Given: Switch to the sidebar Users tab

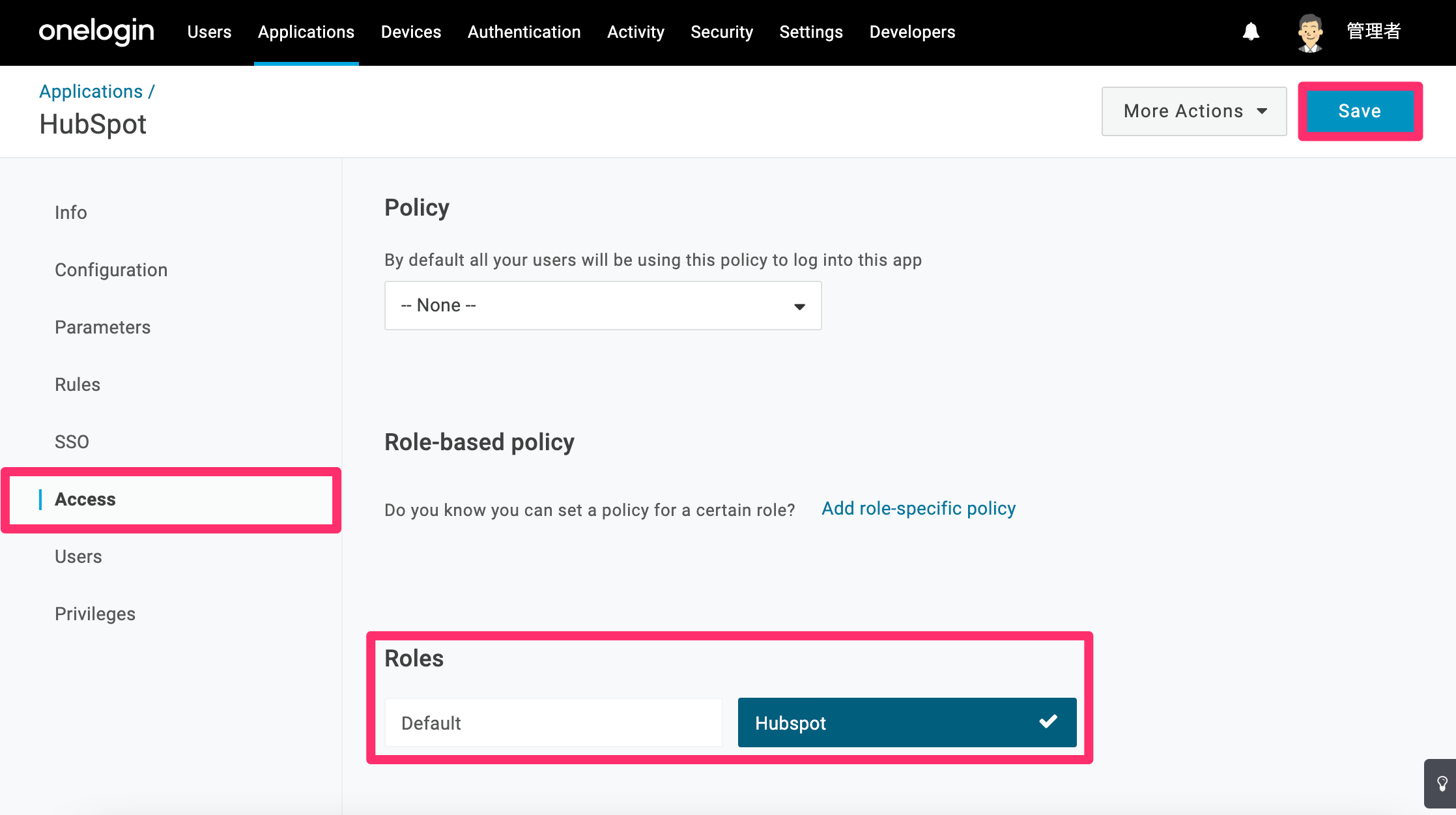Looking at the screenshot, I should pyautogui.click(x=78, y=556).
